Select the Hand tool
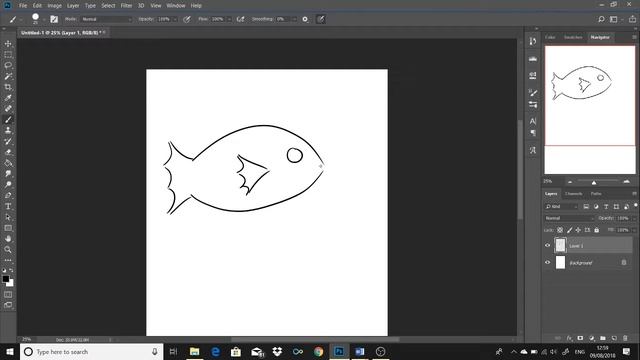The height and width of the screenshot is (360, 640). [8, 239]
